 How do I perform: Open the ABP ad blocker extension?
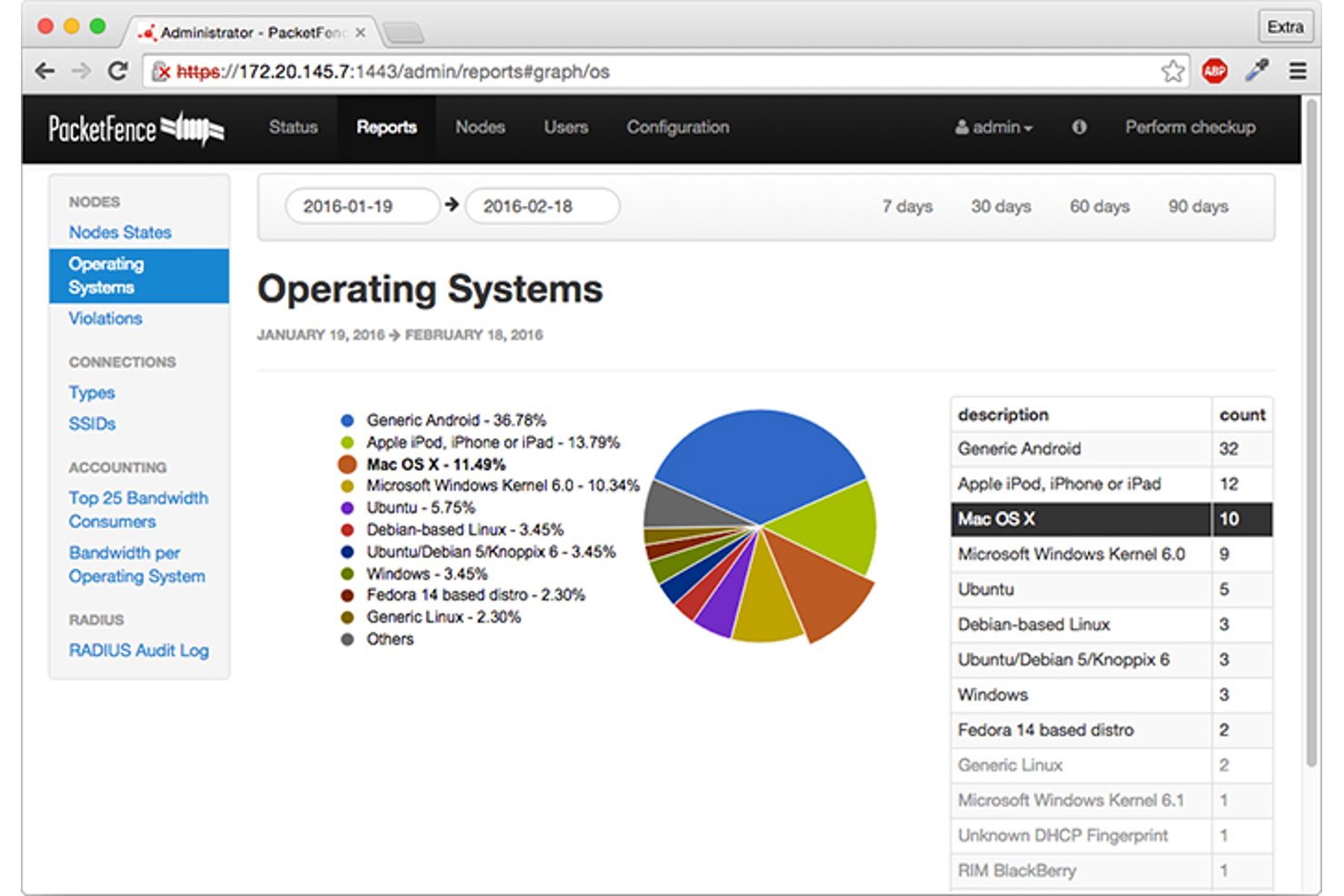[1214, 71]
